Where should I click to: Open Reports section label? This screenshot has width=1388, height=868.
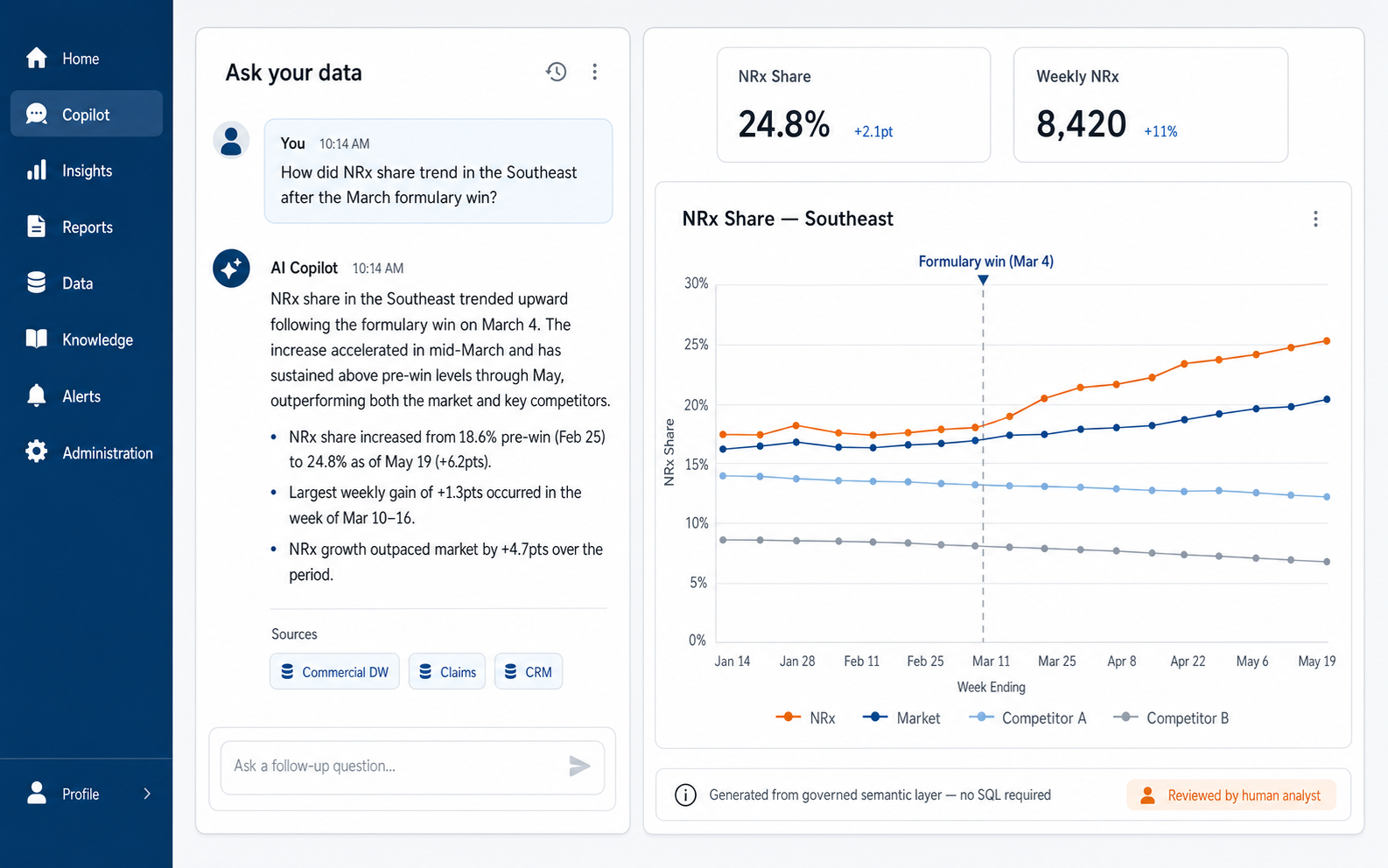[88, 227]
